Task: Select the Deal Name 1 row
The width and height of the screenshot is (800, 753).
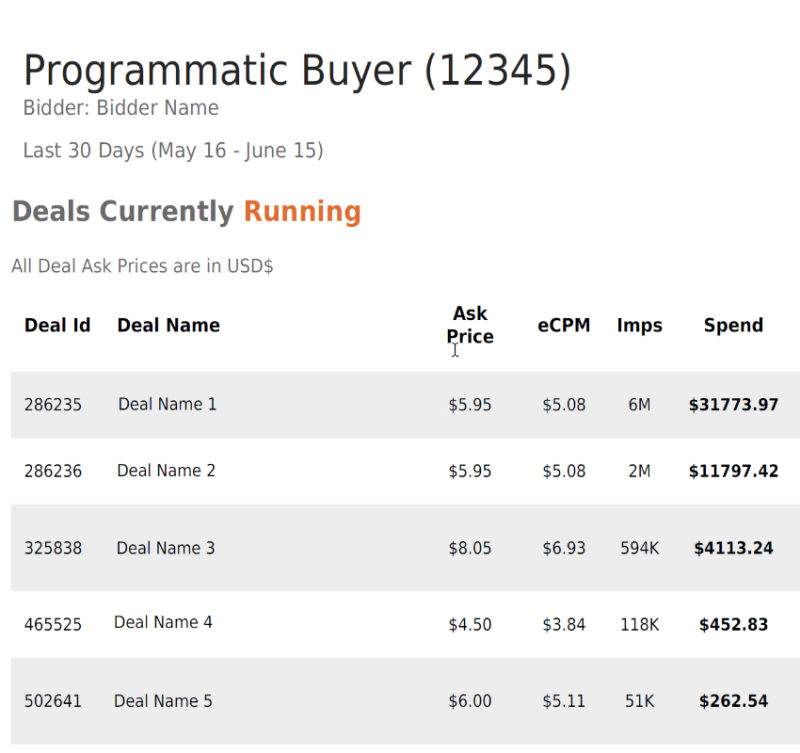Action: click(x=163, y=404)
